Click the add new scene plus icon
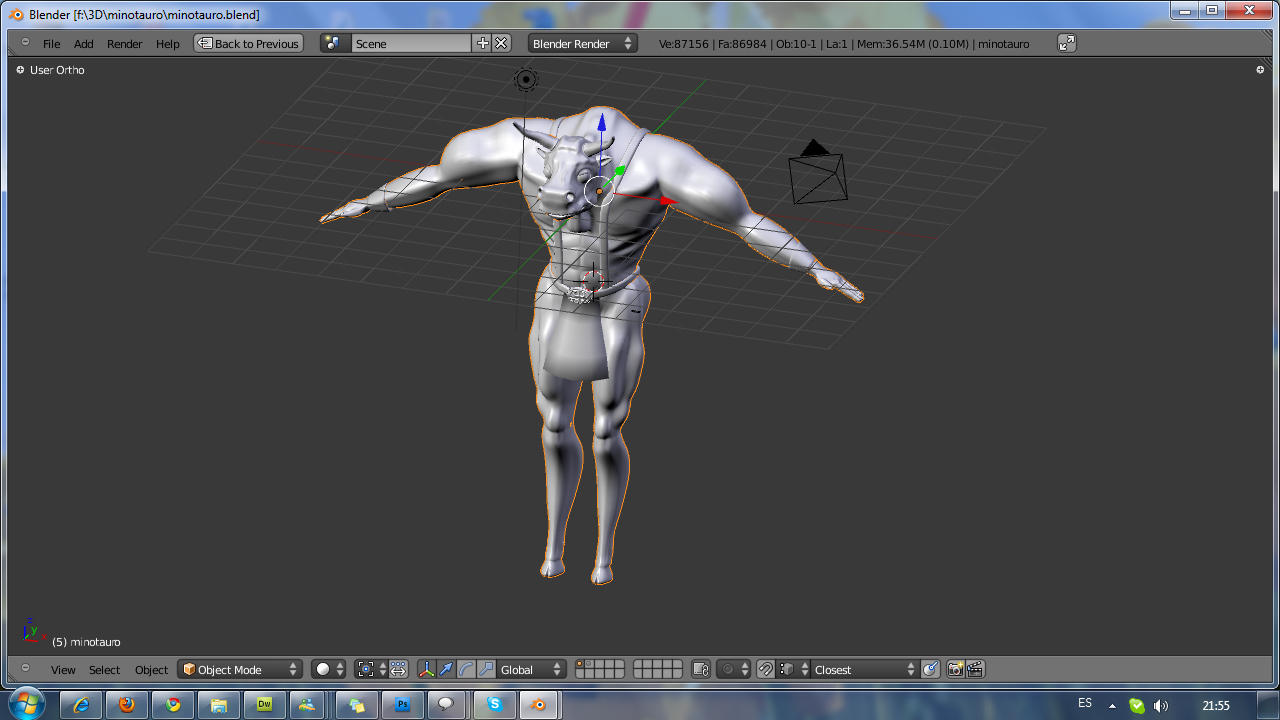Screen dimensions: 1280x720 pyautogui.click(x=483, y=43)
